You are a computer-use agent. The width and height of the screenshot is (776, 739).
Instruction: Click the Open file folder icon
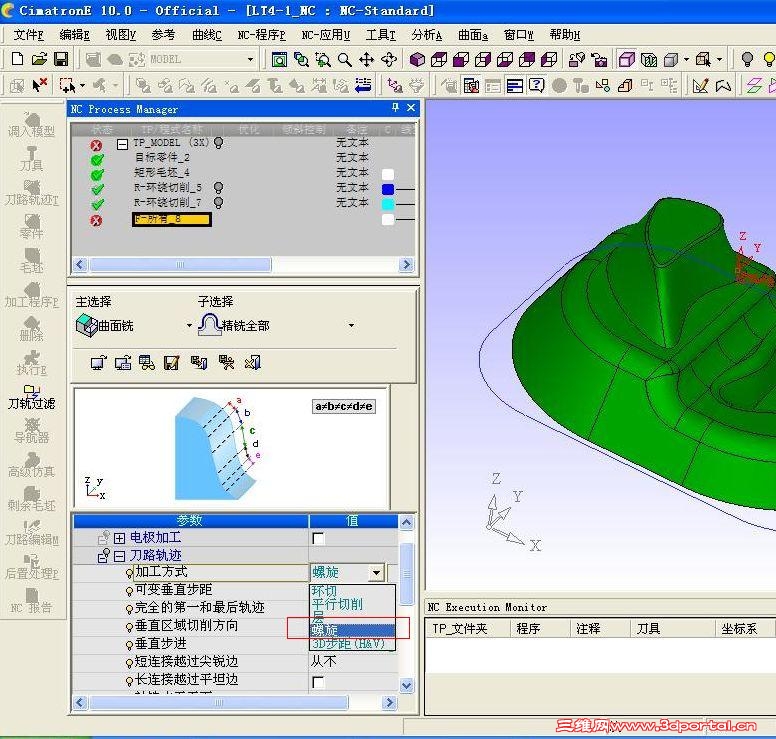(39, 59)
